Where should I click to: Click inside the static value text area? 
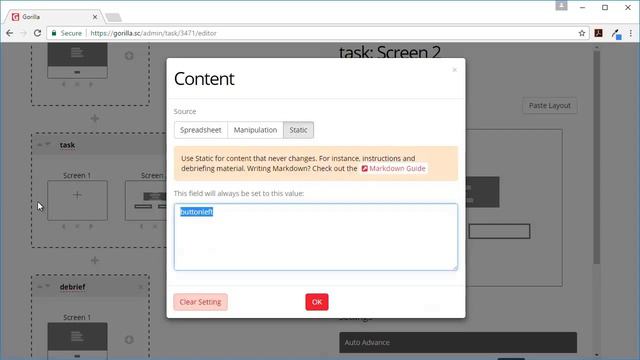click(316, 237)
